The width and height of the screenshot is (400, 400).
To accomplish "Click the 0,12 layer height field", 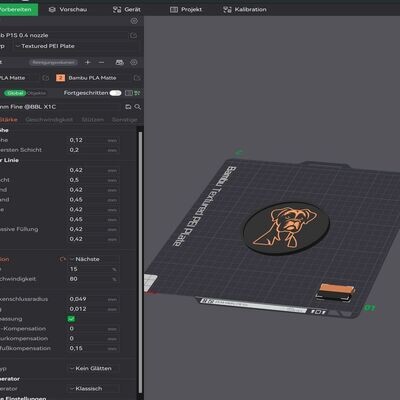I will click(93, 140).
